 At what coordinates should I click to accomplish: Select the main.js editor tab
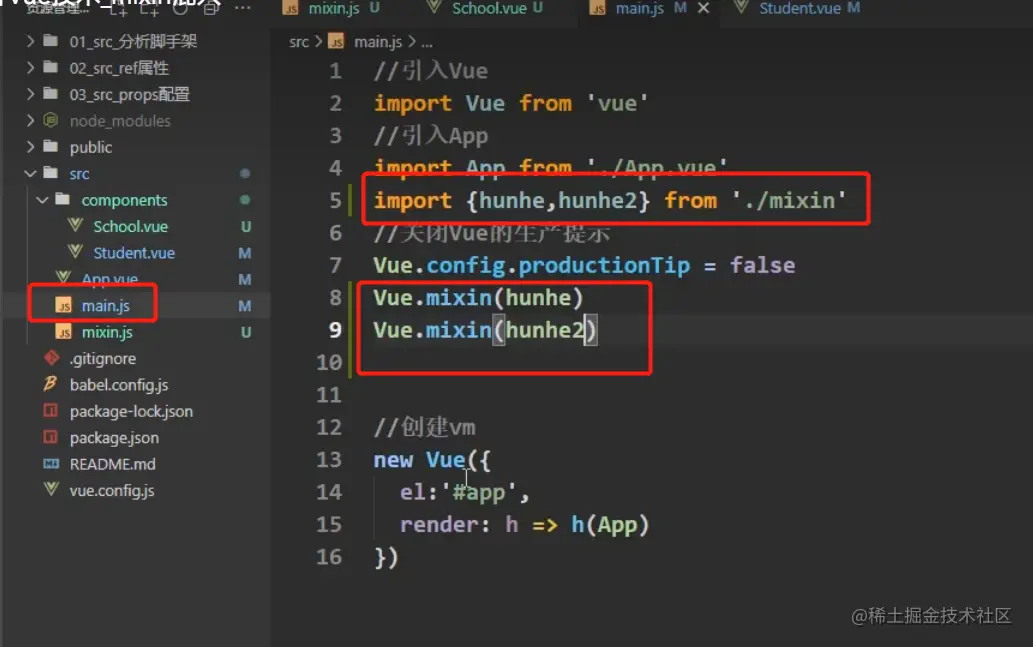(639, 9)
